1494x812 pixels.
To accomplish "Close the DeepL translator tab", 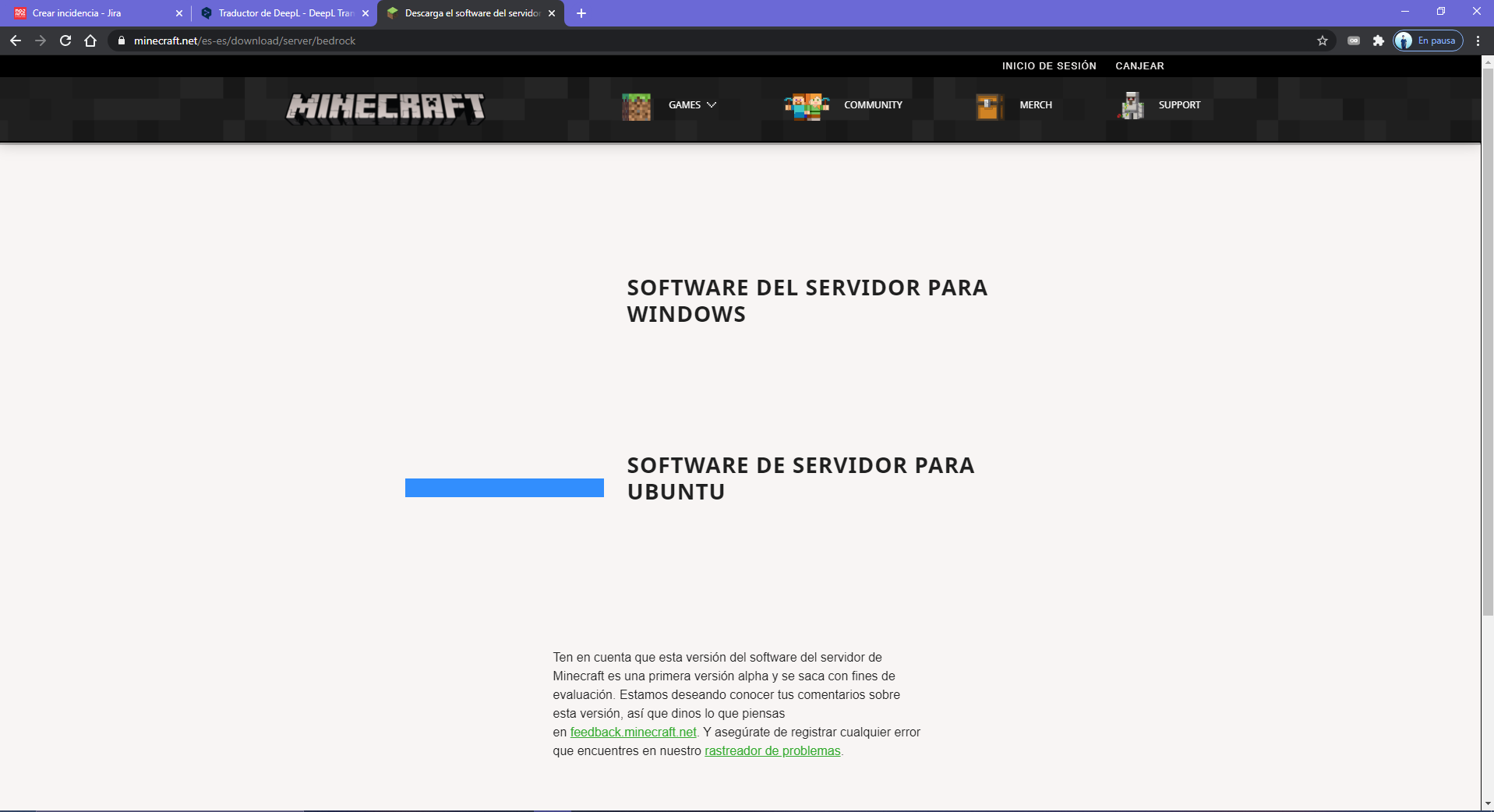I will (x=366, y=13).
